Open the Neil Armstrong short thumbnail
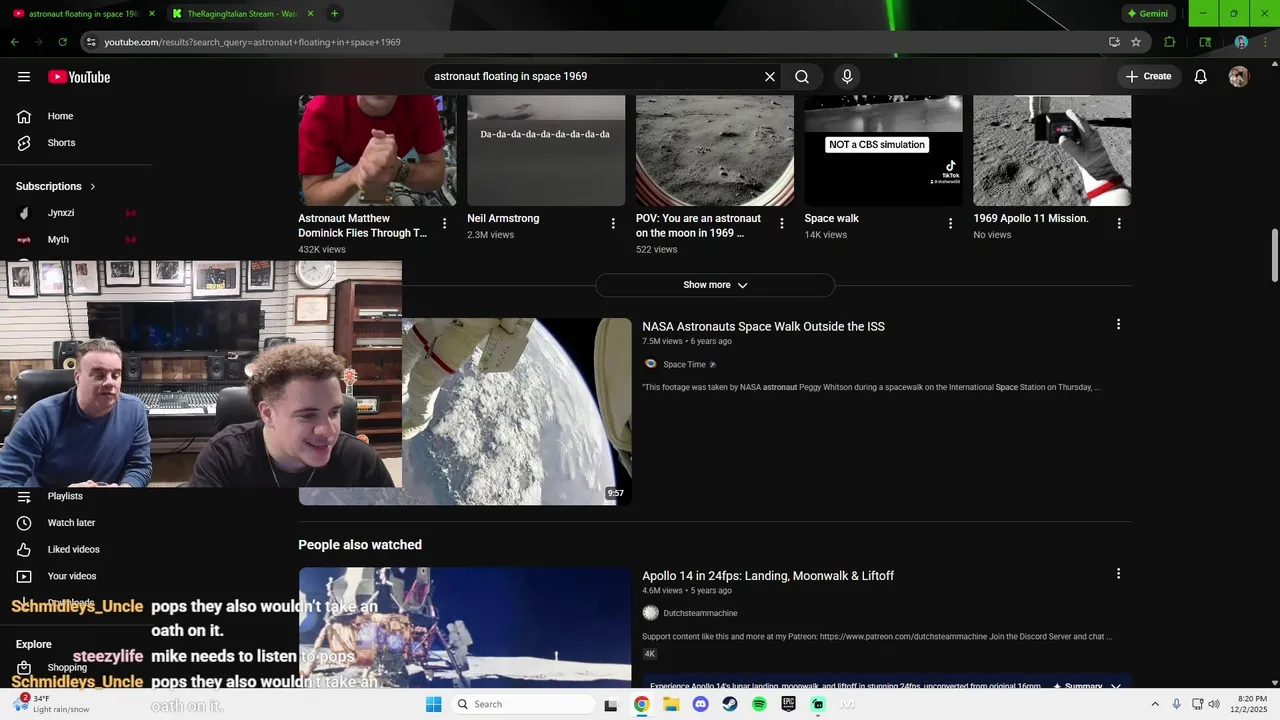The height and width of the screenshot is (720, 1280). coord(546,151)
